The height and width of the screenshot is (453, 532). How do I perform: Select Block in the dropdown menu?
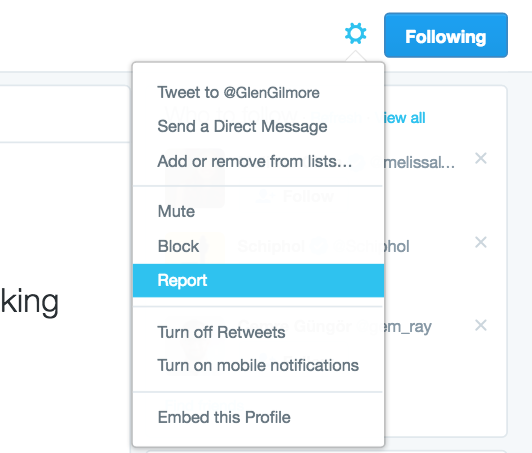[178, 246]
